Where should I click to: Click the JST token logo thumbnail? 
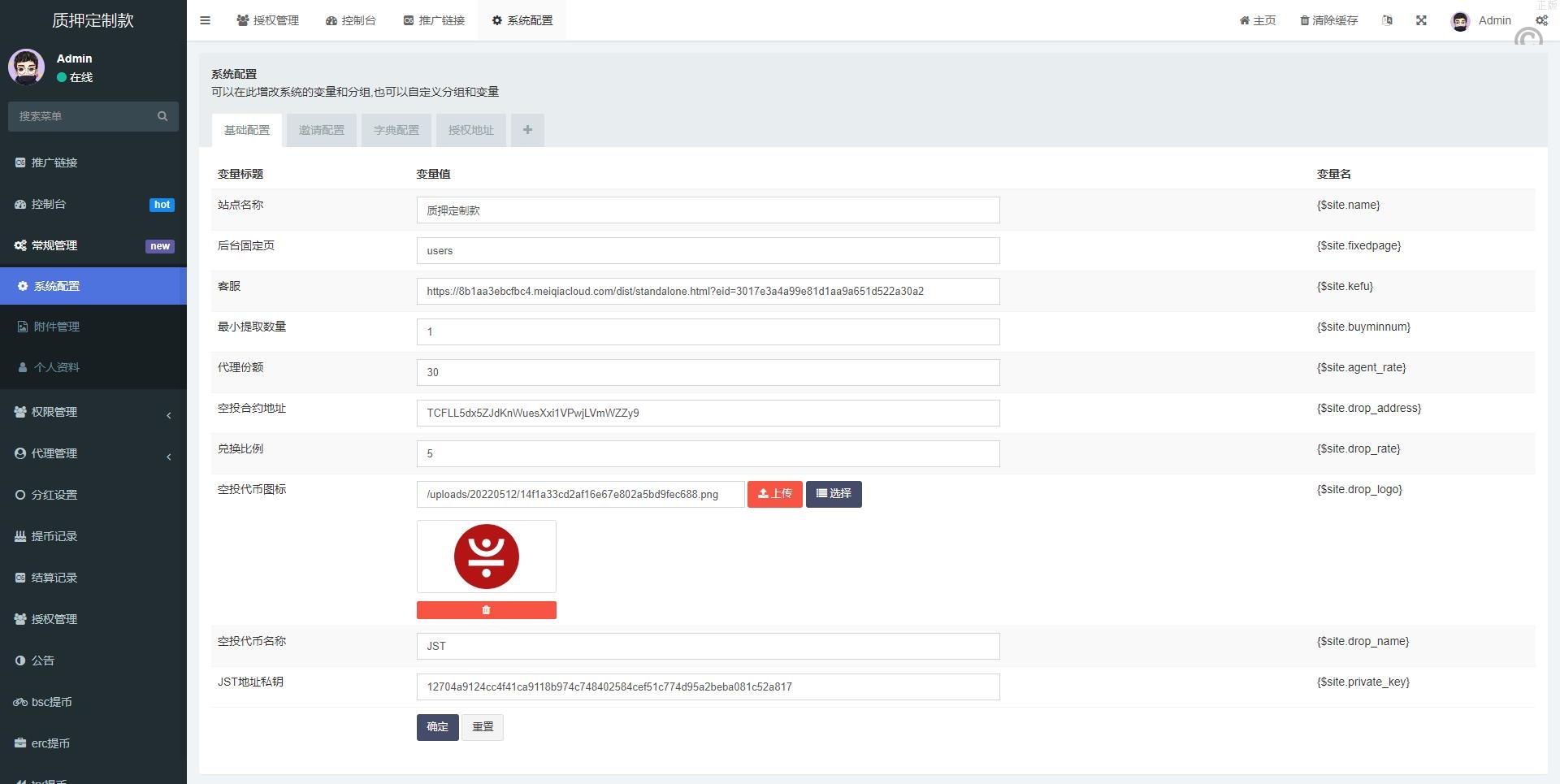click(486, 557)
